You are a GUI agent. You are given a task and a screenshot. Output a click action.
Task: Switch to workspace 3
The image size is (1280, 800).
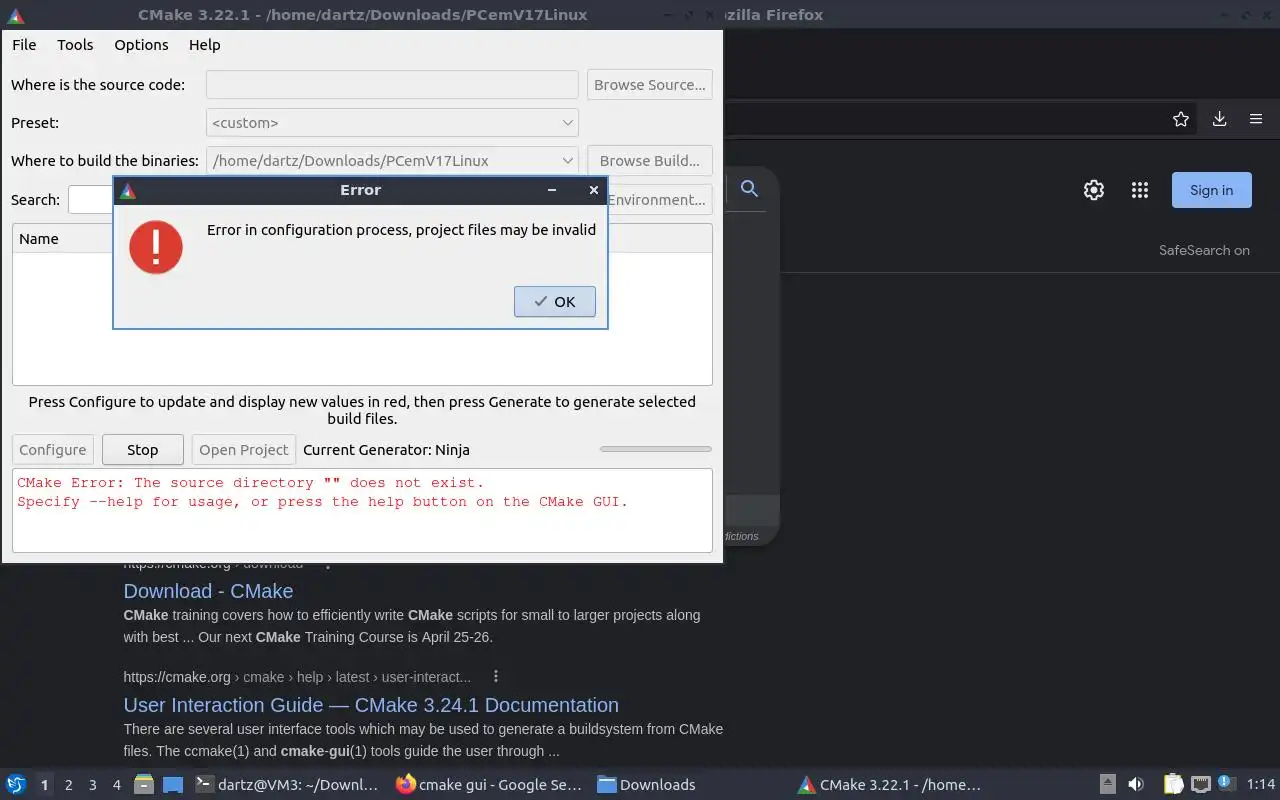click(93, 785)
